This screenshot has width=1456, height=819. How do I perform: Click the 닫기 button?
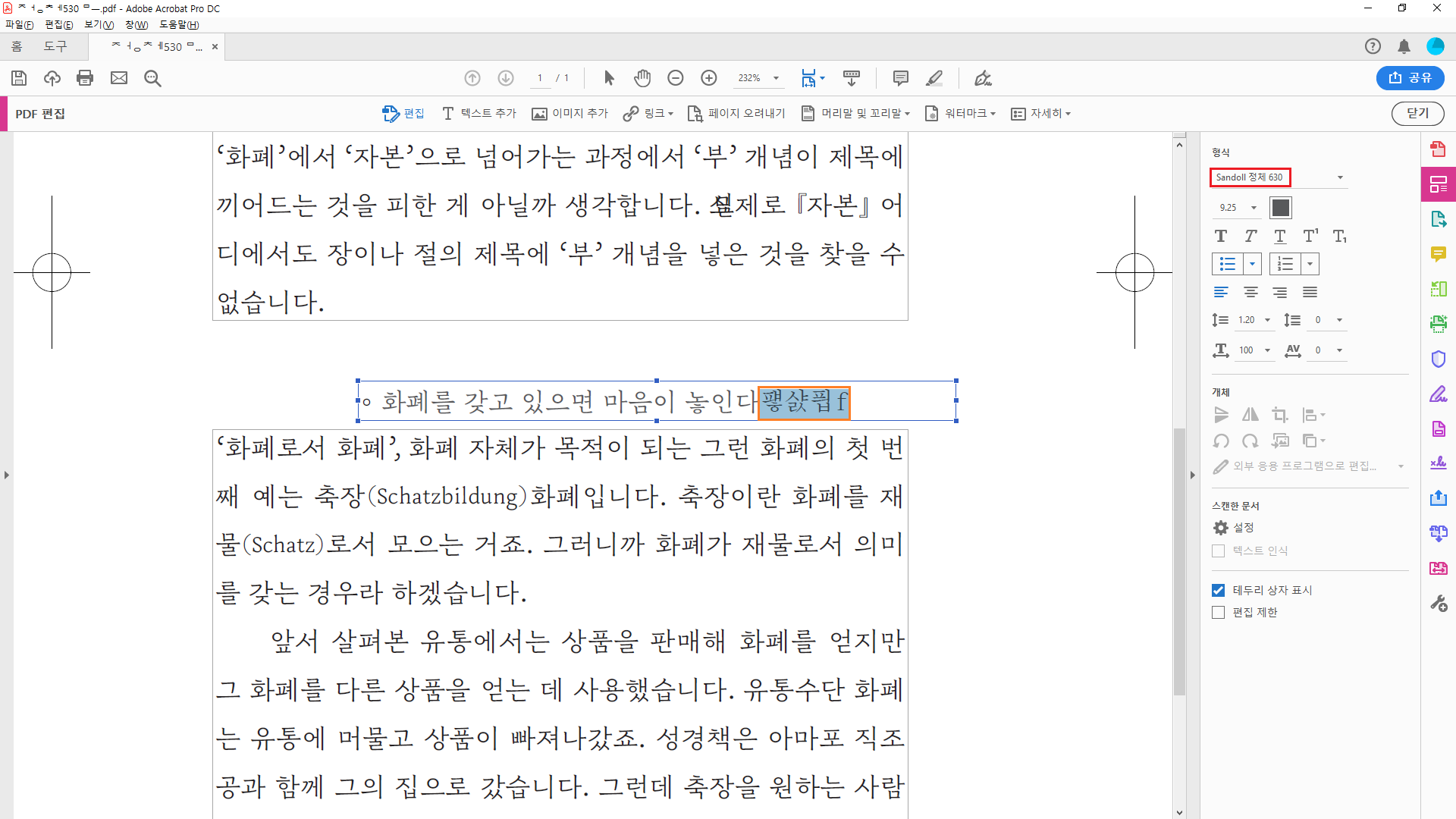point(1417,114)
